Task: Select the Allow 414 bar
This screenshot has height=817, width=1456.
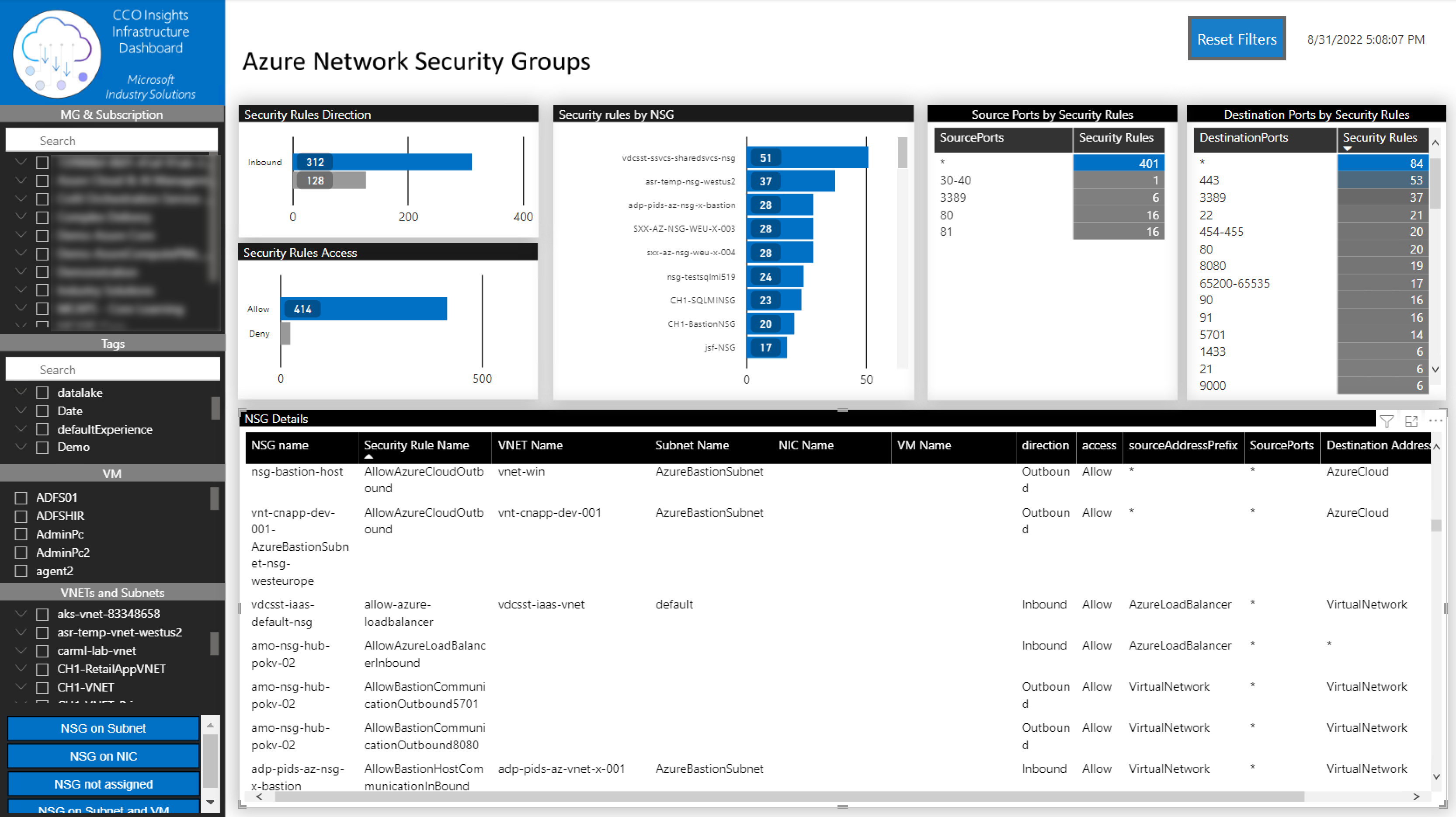Action: click(x=363, y=309)
